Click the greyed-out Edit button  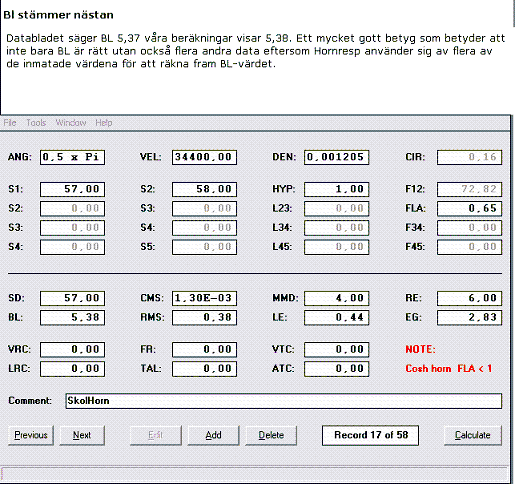coord(156,435)
